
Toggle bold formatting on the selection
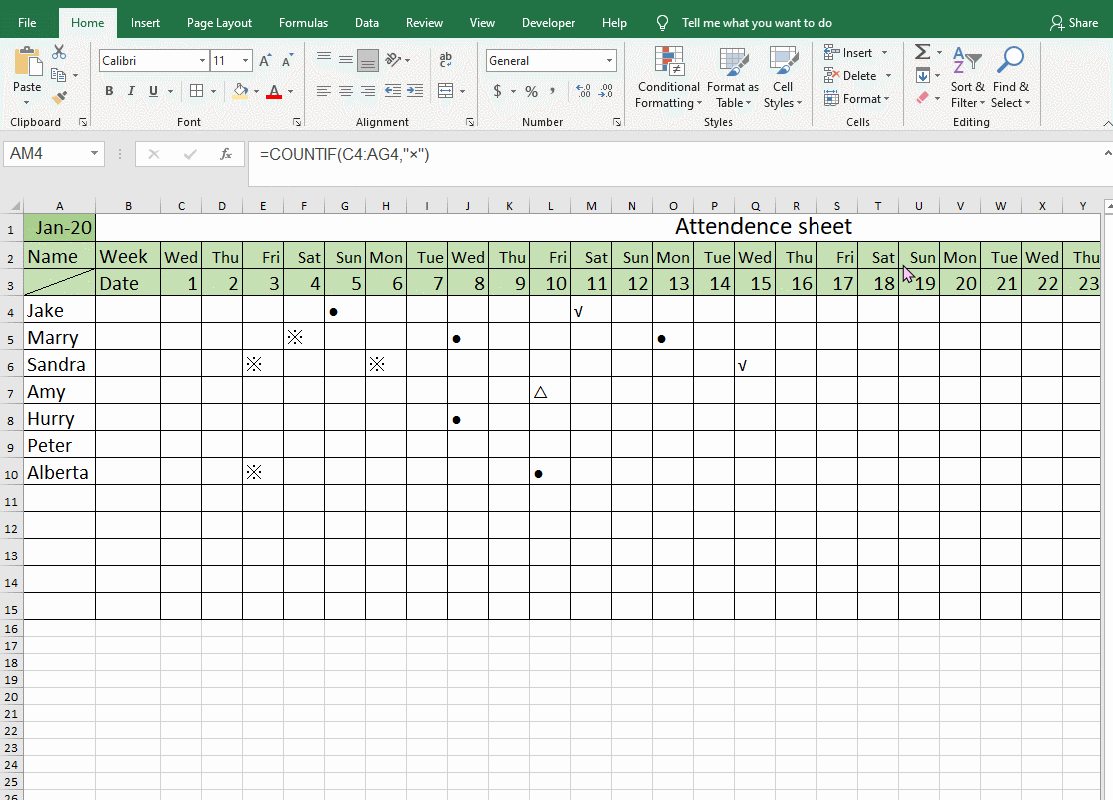[108, 90]
